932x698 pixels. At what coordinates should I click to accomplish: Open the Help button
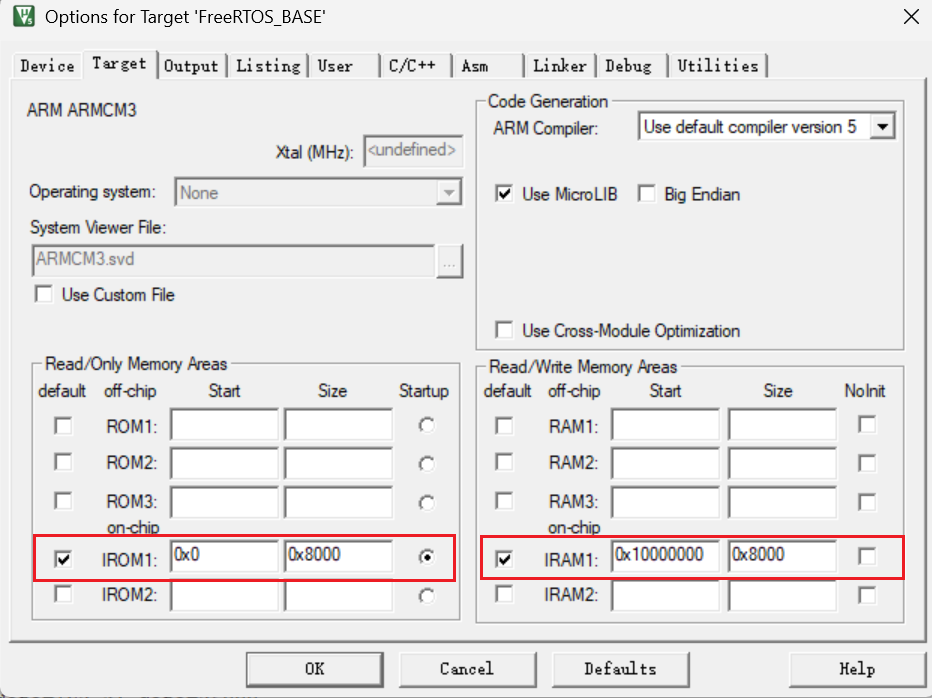click(857, 669)
